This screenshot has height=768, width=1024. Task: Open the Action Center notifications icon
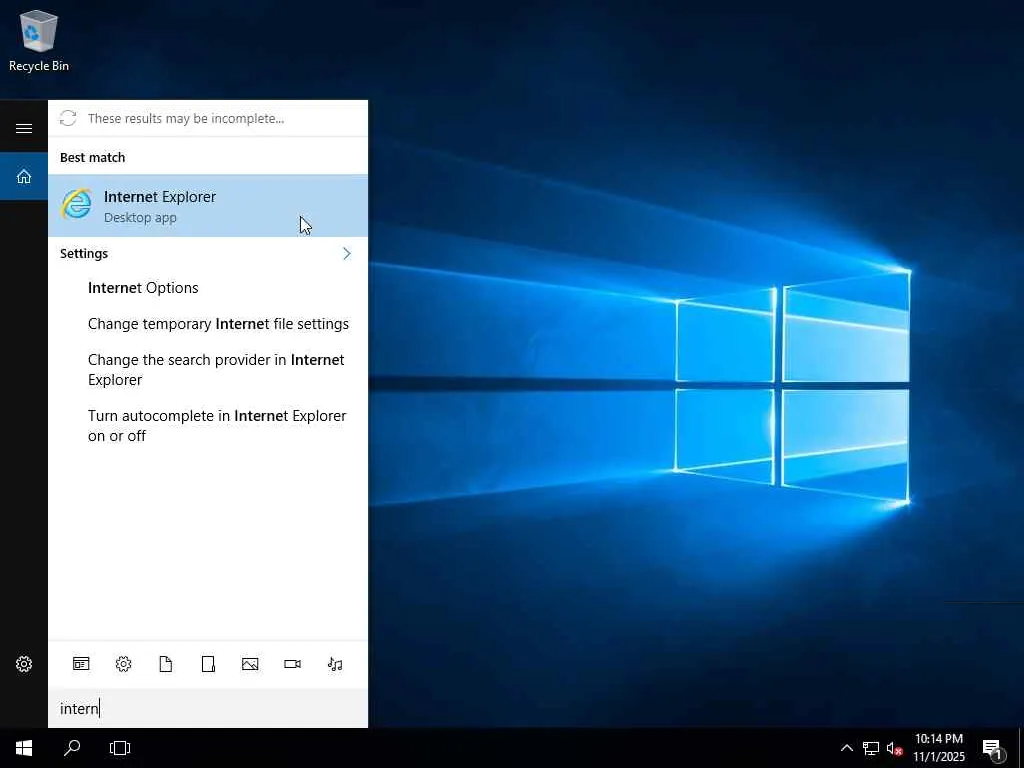(993, 748)
